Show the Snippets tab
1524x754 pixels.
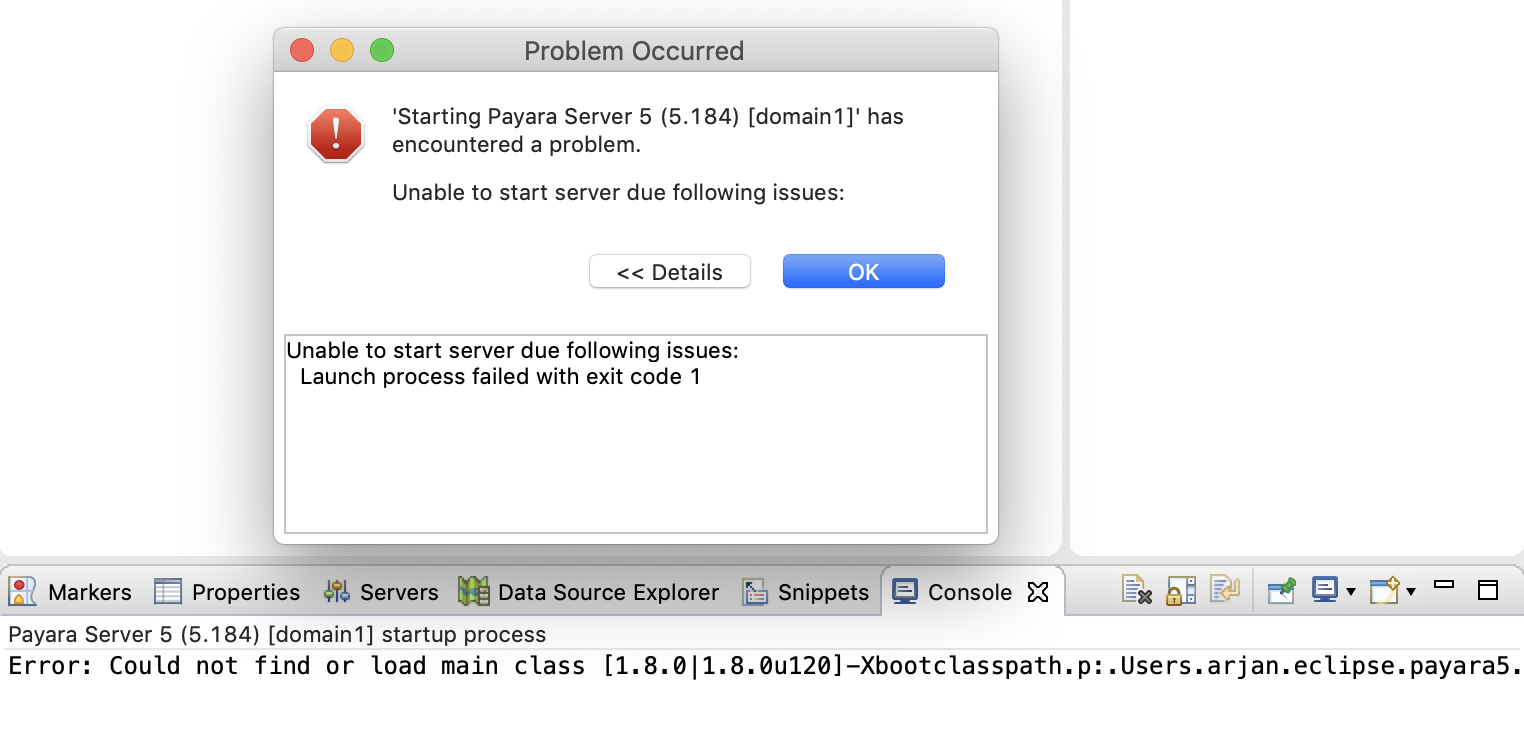[x=805, y=592]
